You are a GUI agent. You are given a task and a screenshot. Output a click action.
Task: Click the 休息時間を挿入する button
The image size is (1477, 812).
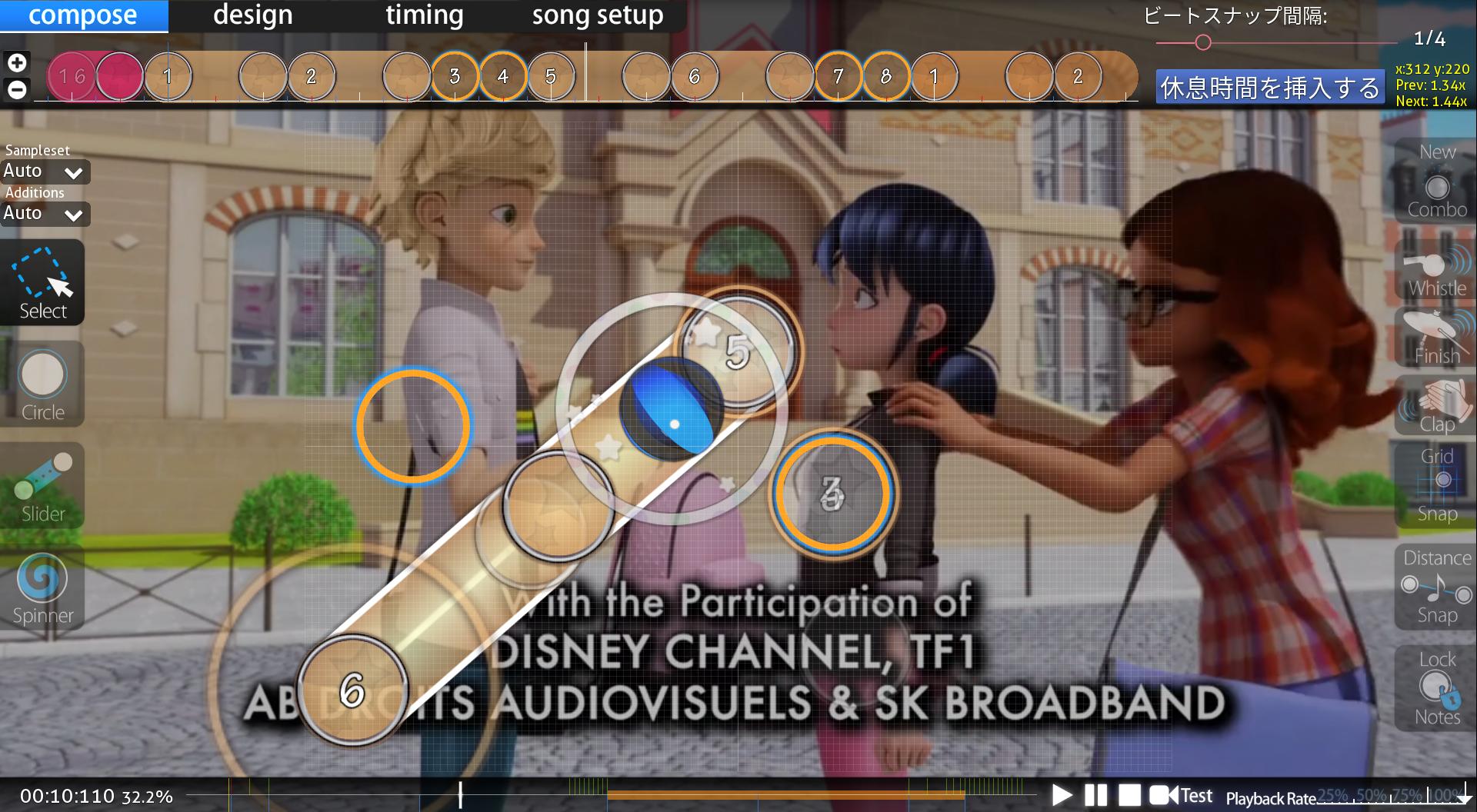[x=1269, y=88]
